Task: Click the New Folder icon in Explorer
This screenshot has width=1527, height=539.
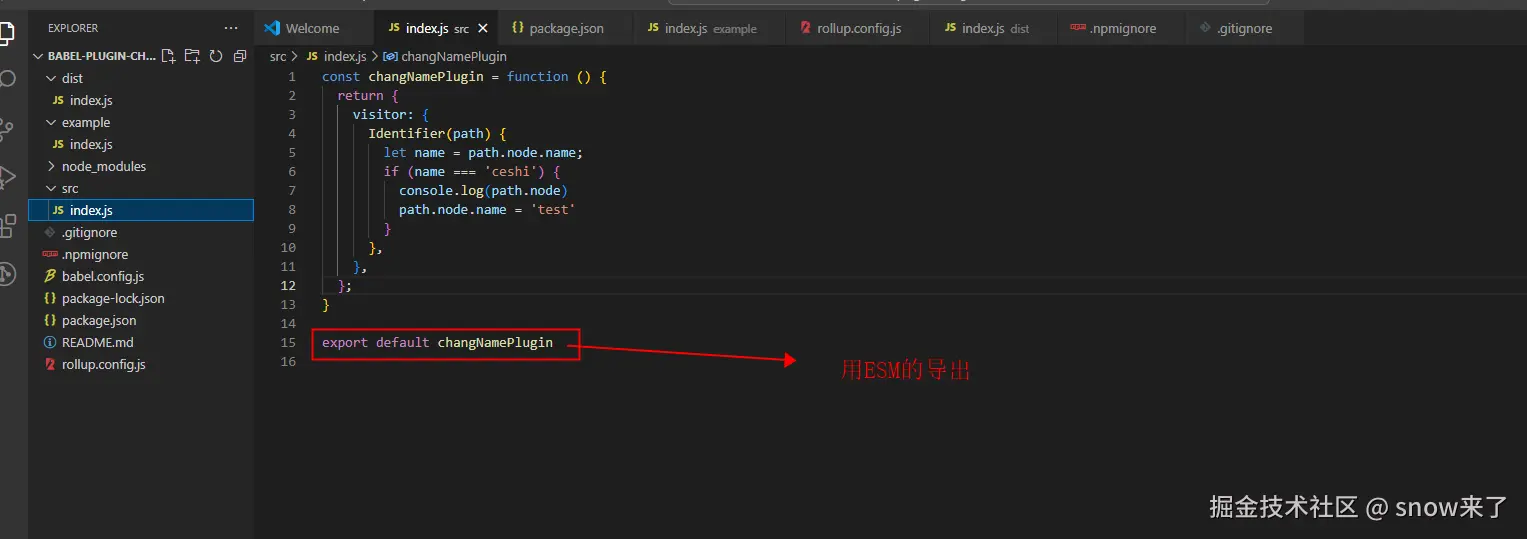Action: pos(192,56)
